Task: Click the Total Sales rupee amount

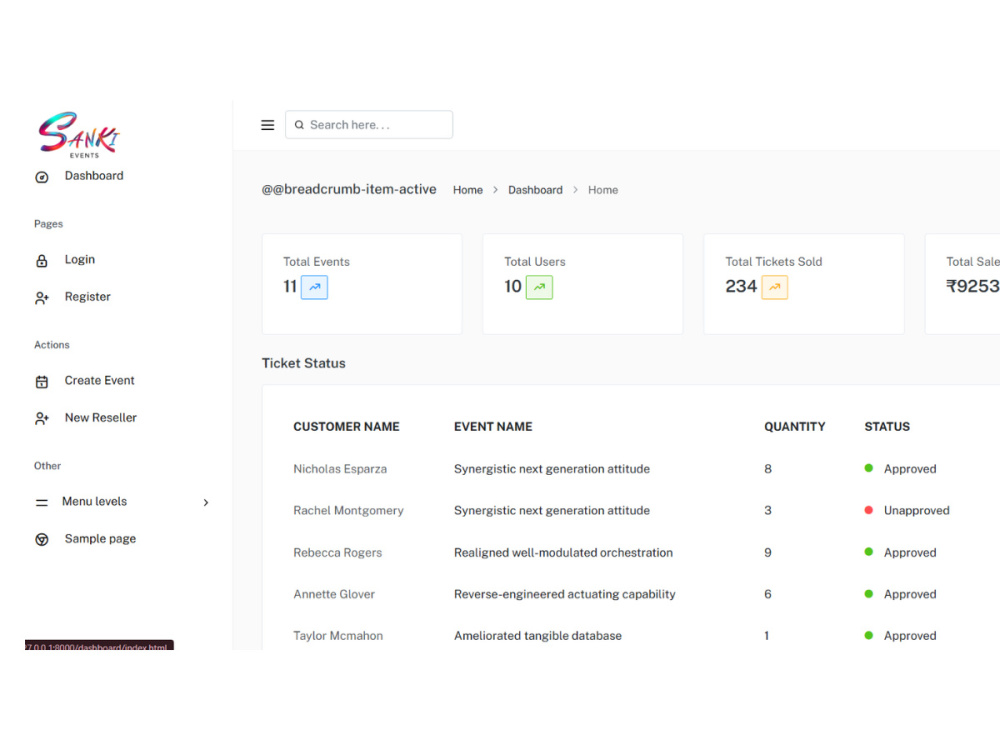Action: [x=973, y=287]
